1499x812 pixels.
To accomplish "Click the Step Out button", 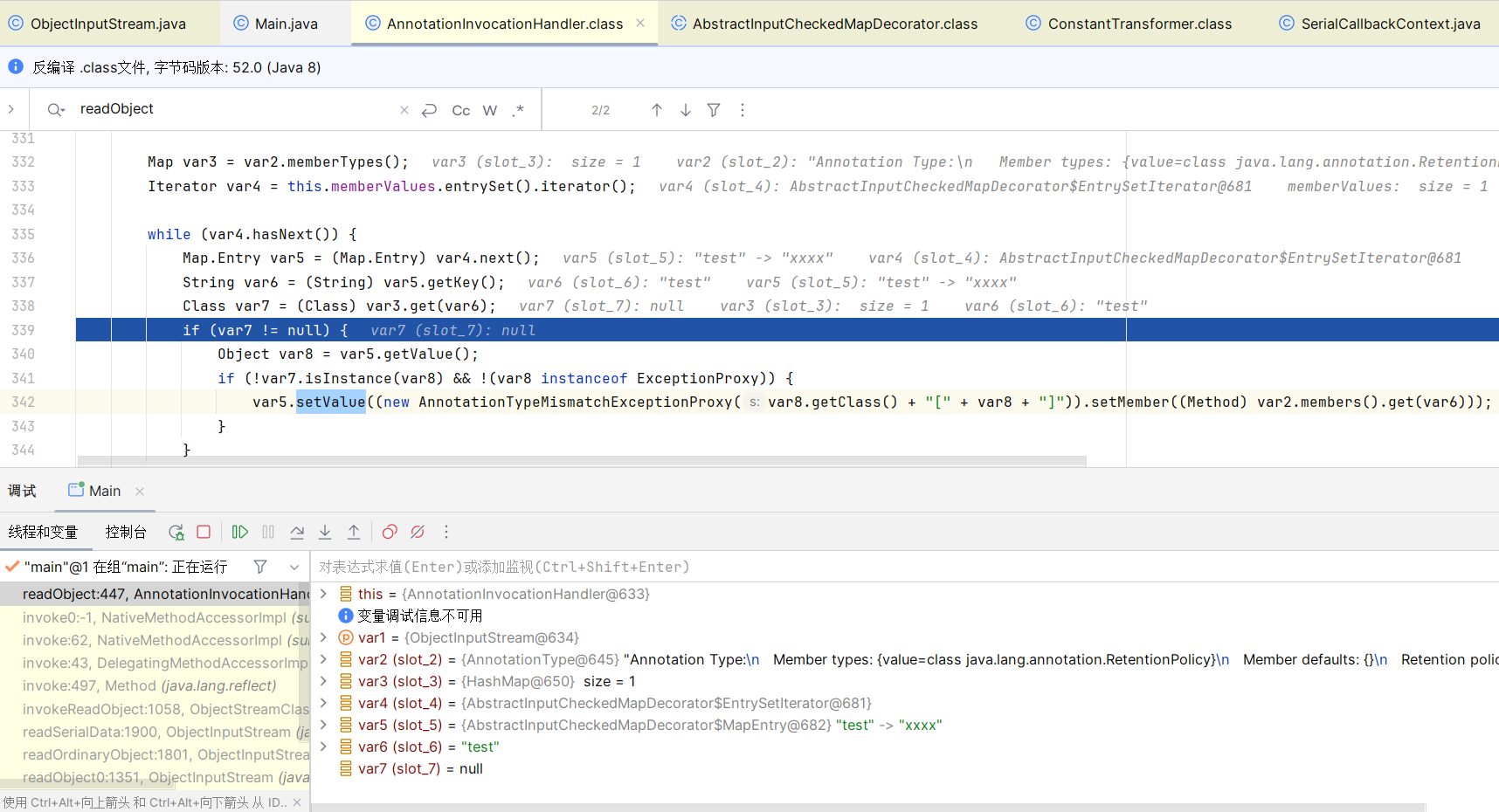I will (x=354, y=532).
